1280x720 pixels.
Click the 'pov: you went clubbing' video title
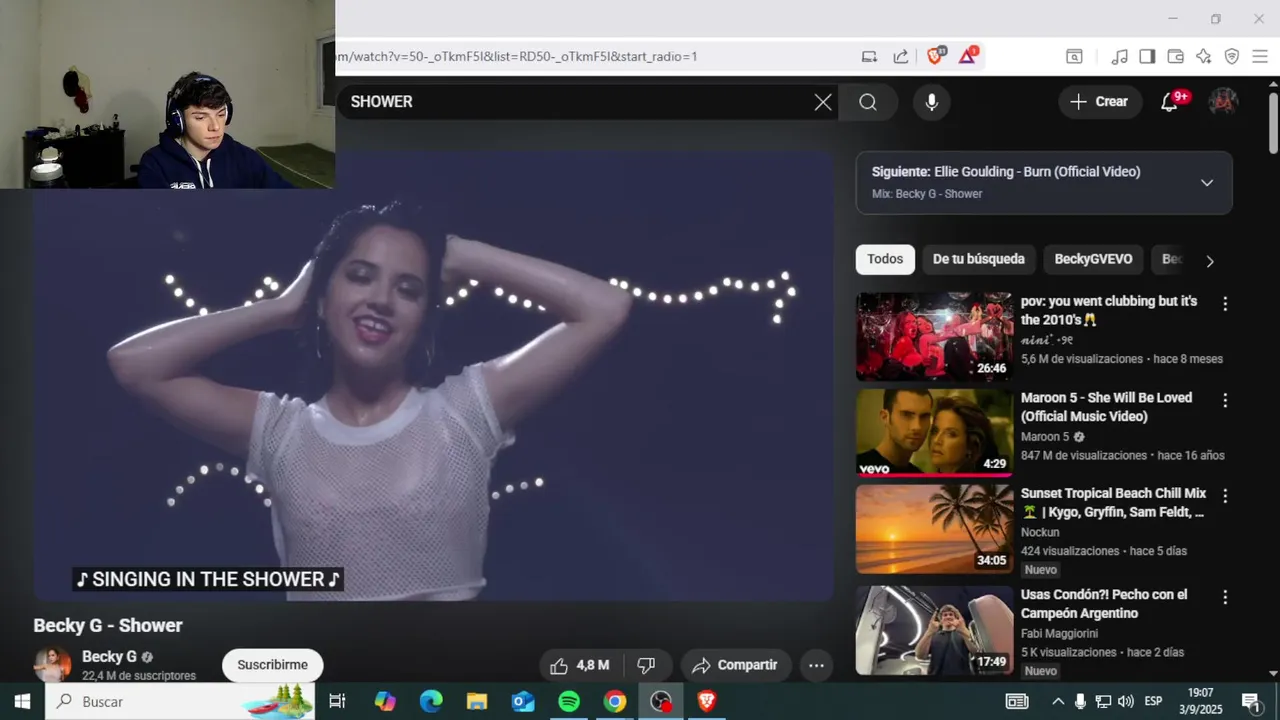pos(1109,310)
